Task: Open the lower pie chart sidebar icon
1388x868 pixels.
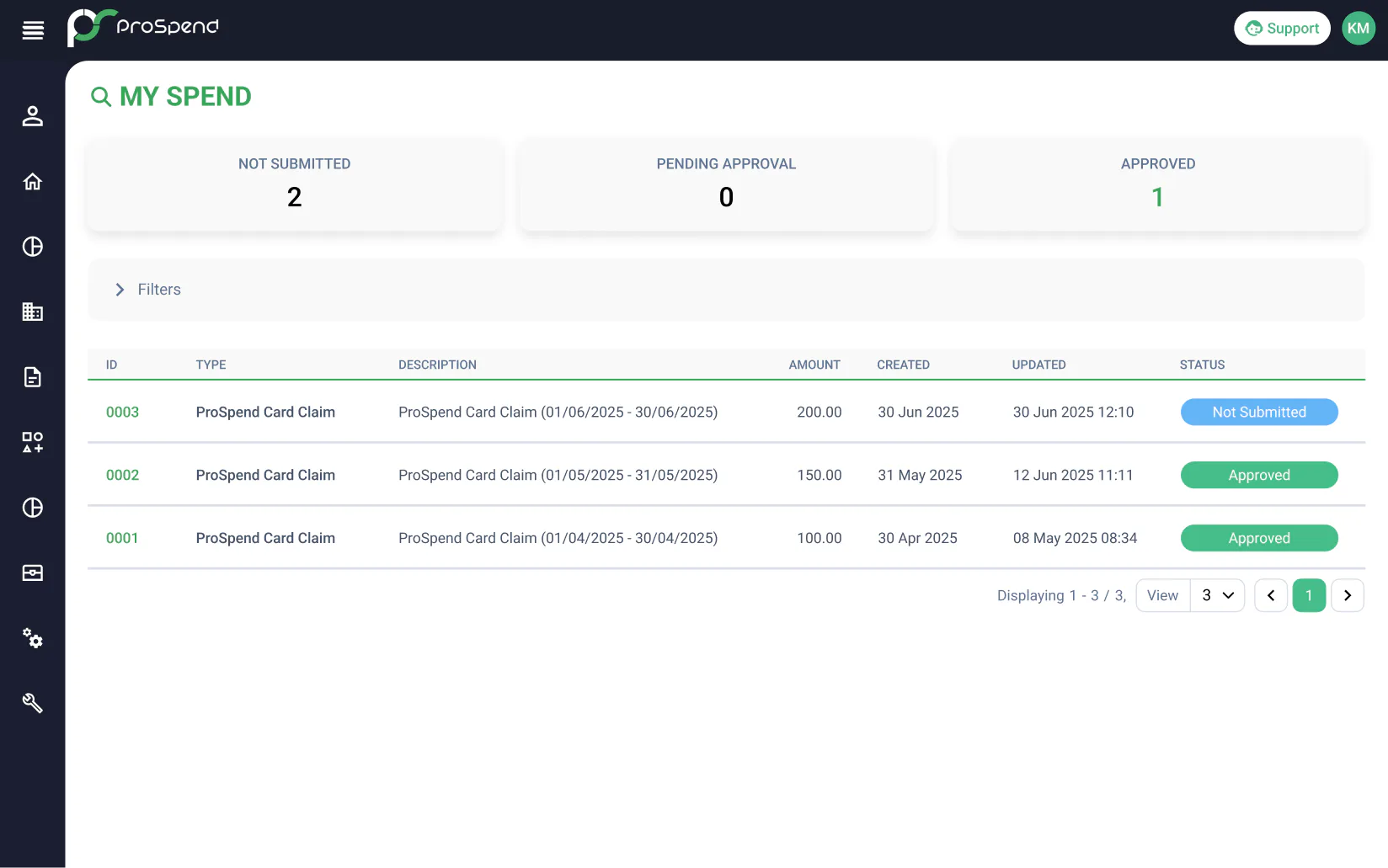Action: (33, 508)
